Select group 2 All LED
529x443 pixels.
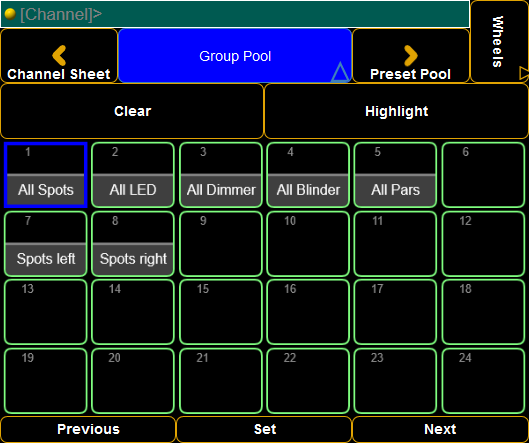pyautogui.click(x=133, y=175)
